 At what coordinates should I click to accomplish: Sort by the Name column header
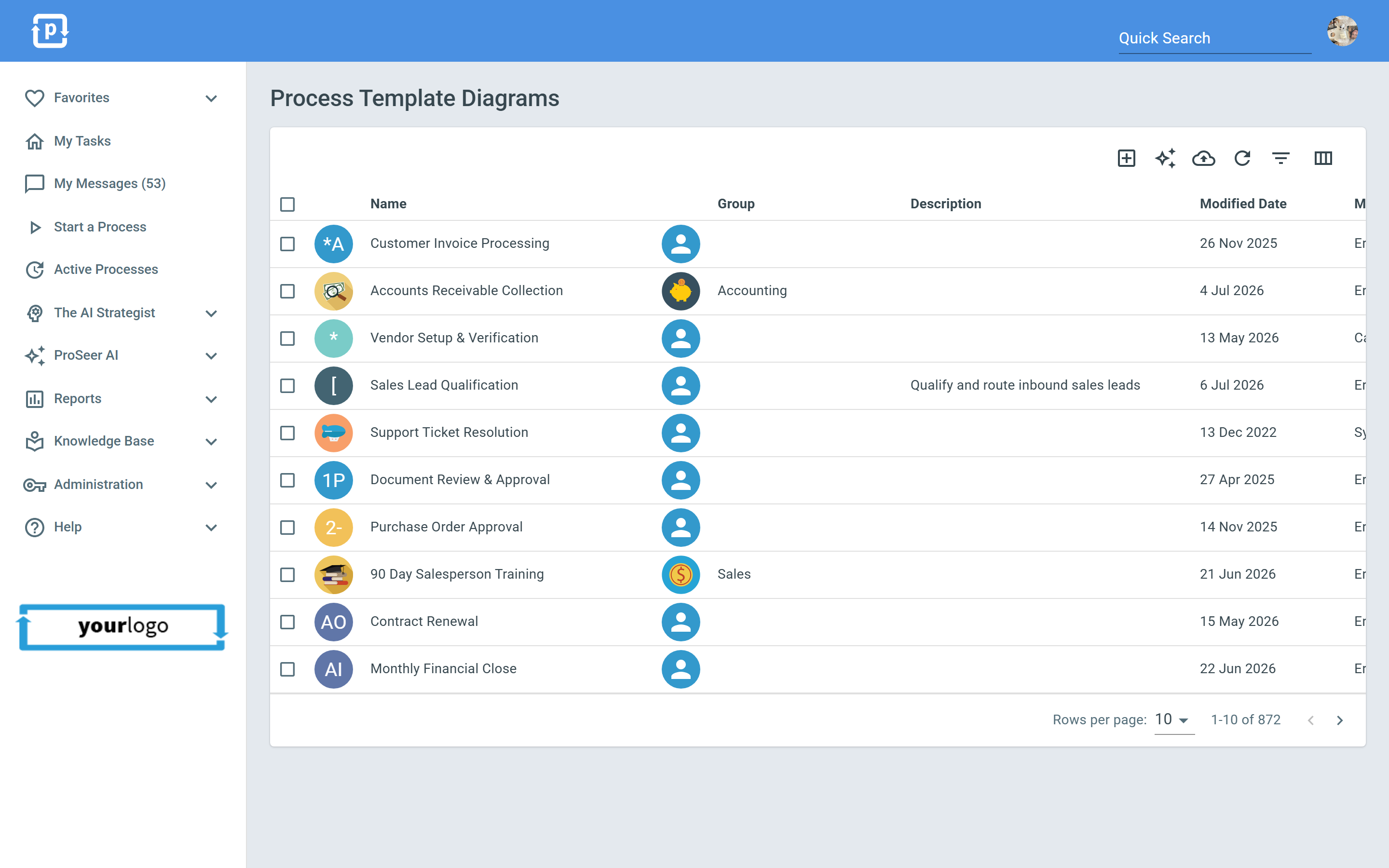click(x=388, y=204)
